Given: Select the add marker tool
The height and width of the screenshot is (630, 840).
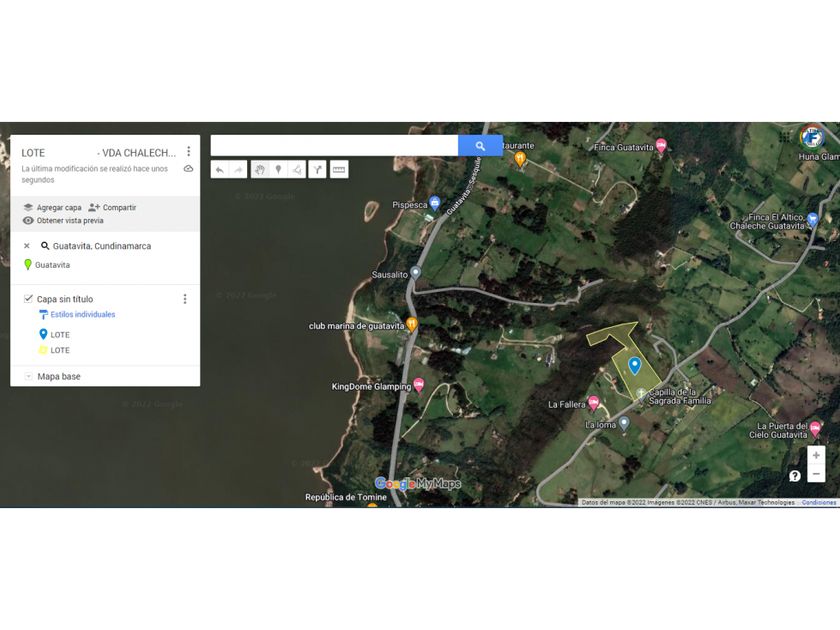Looking at the screenshot, I should (x=278, y=170).
